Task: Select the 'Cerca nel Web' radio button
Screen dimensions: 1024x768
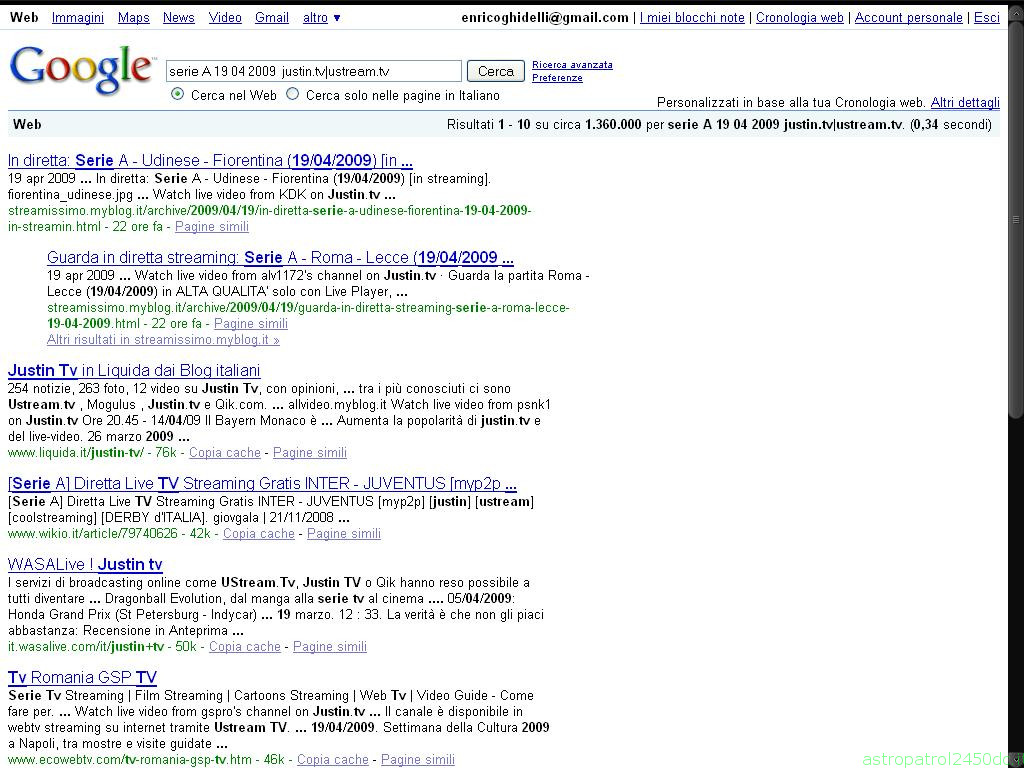Action: (177, 95)
